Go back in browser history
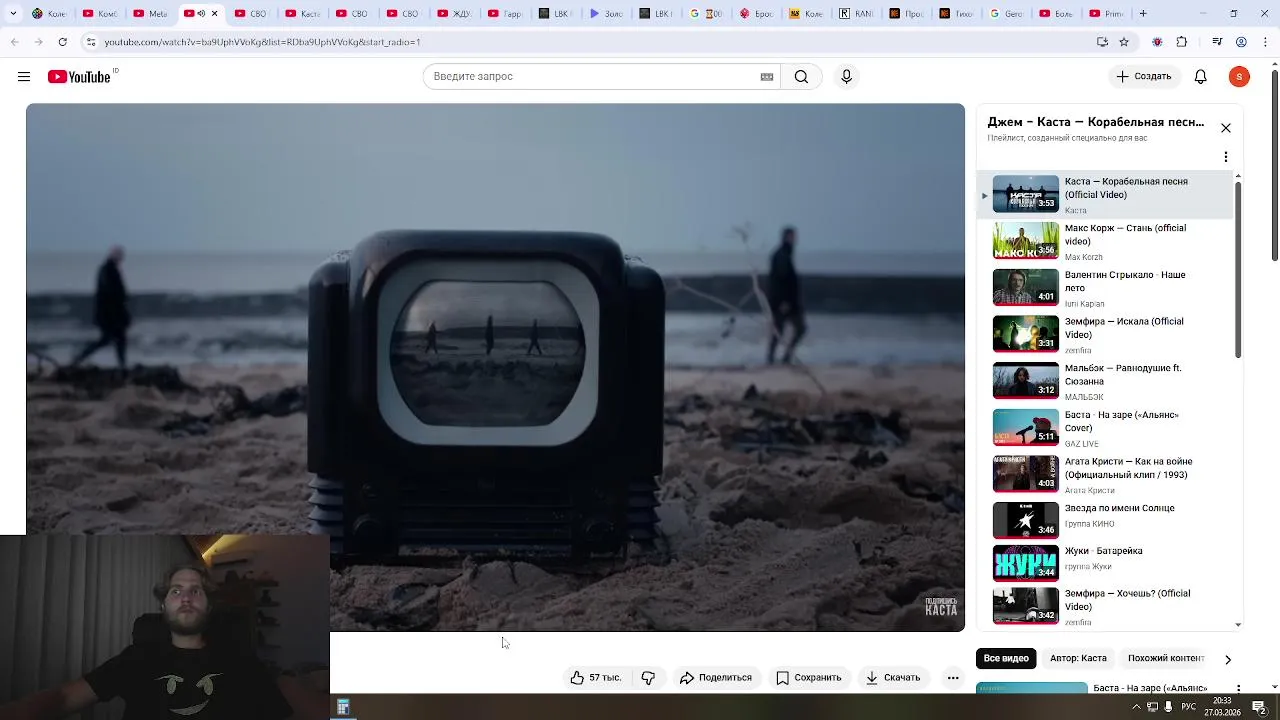The height and width of the screenshot is (720, 1280). [x=14, y=42]
